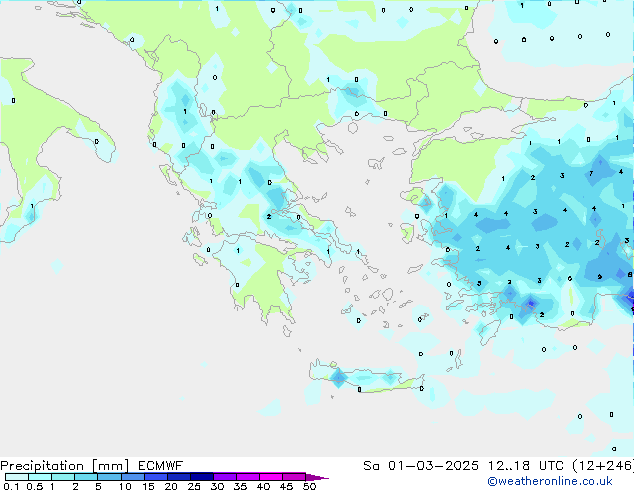Click the legend value label '0.1'
Image resolution: width=634 pixels, height=490 pixels.
click(x=11, y=486)
